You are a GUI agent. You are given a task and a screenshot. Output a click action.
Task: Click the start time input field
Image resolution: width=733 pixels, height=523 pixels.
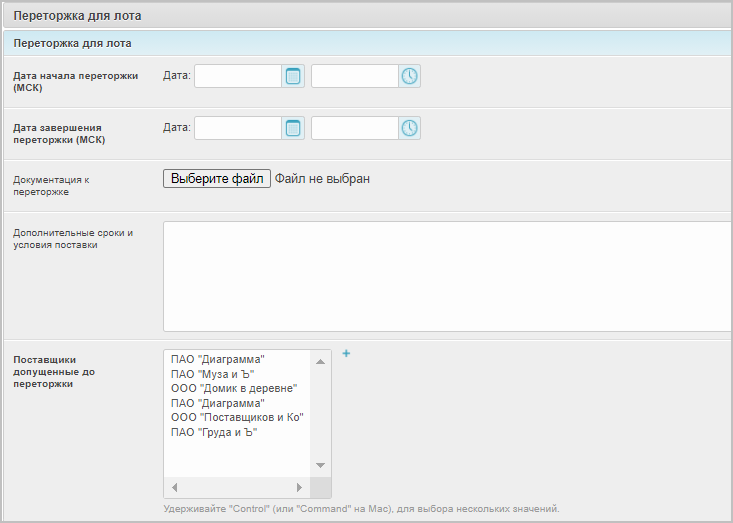tap(355, 76)
